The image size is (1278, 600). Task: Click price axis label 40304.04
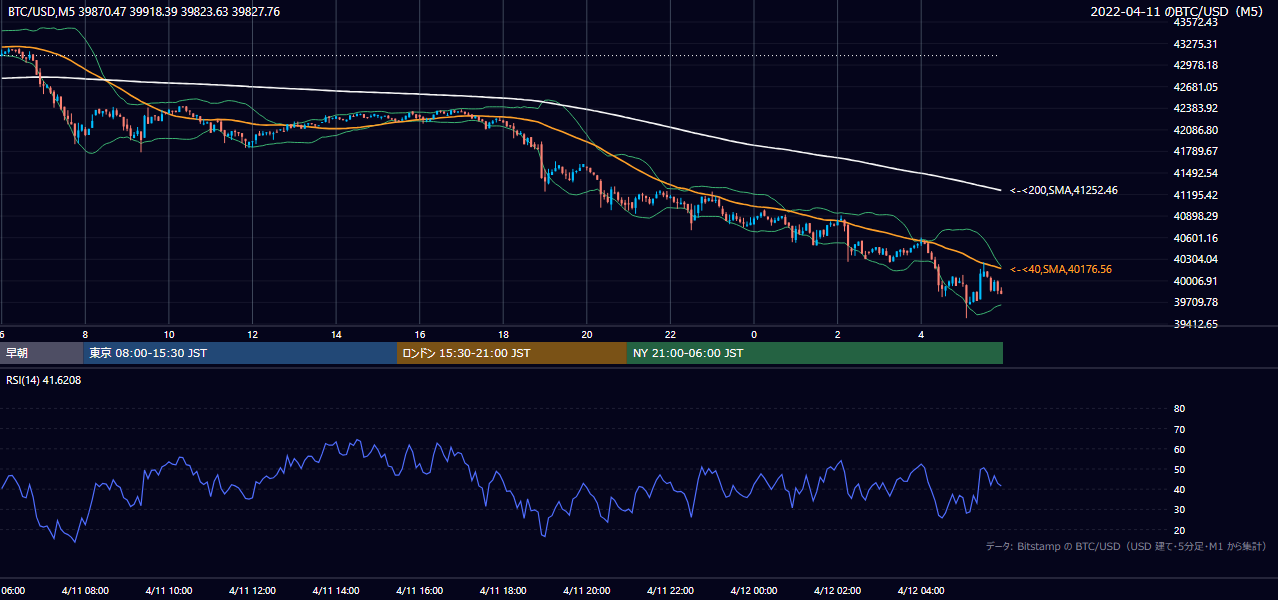coord(1195,259)
